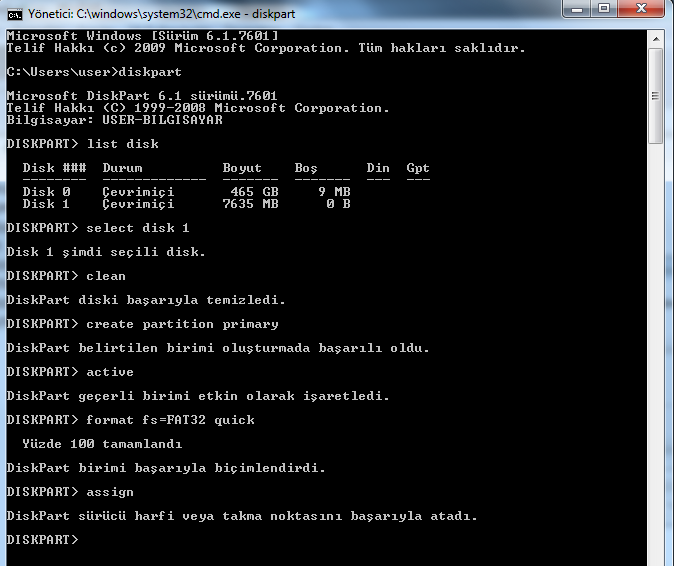Click the 'clean' command line
This screenshot has height=566, width=674.
[x=66, y=276]
